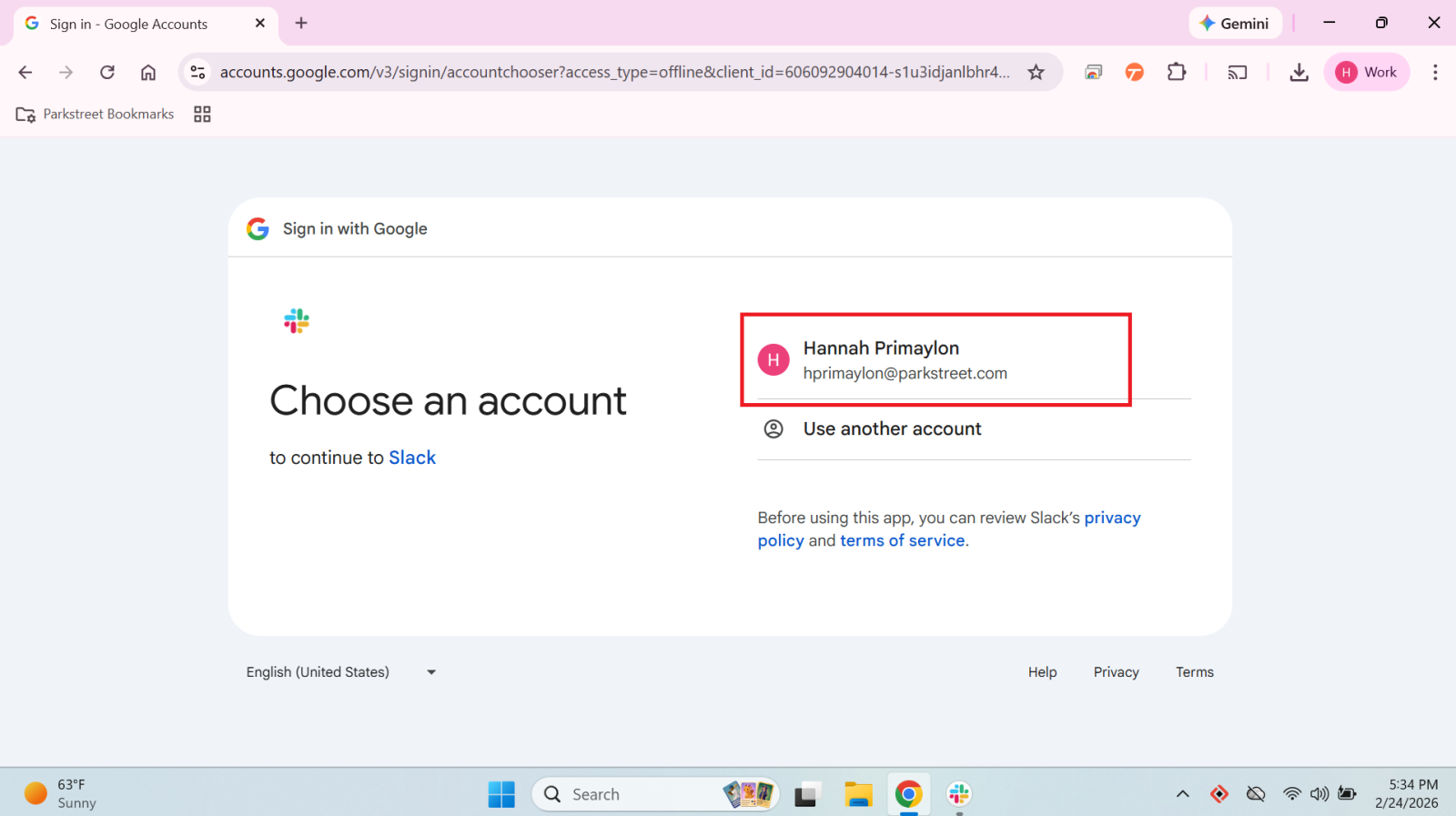The image size is (1456, 816).
Task: Select Use another account
Action: (x=974, y=429)
